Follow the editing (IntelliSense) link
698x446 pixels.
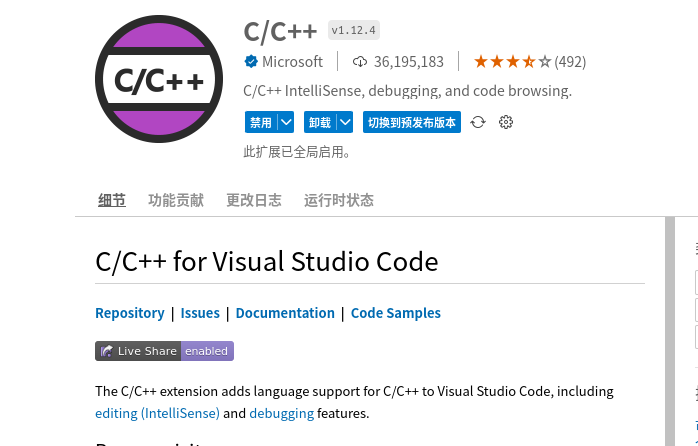click(158, 413)
